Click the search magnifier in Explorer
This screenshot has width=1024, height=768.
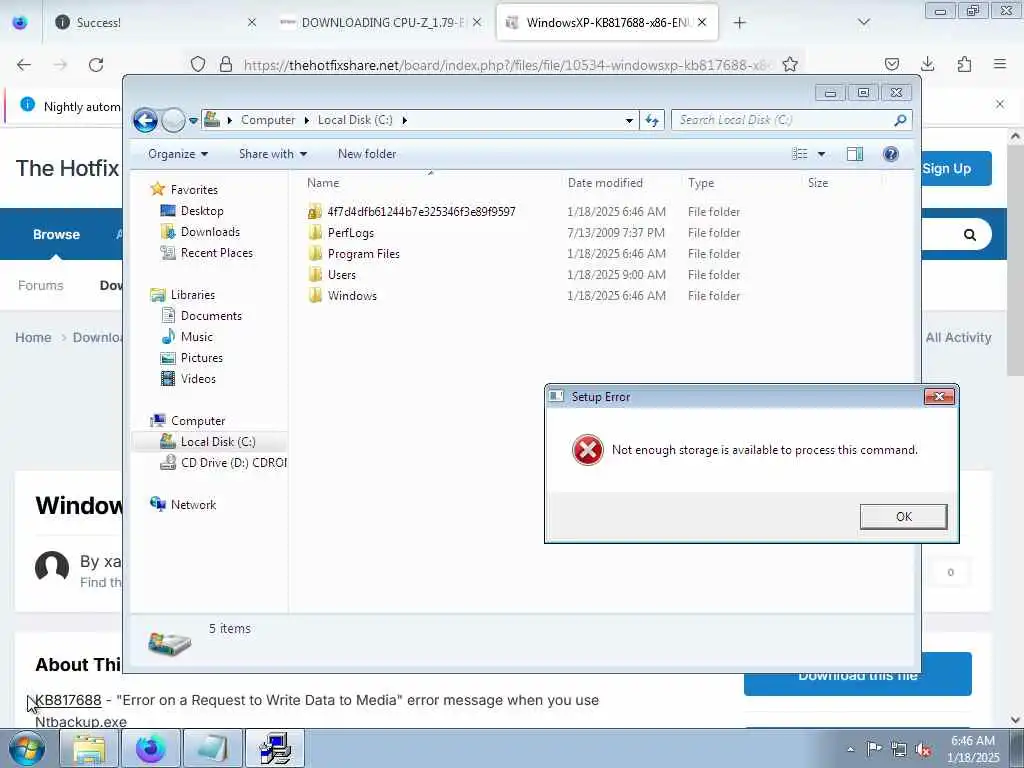pos(901,120)
